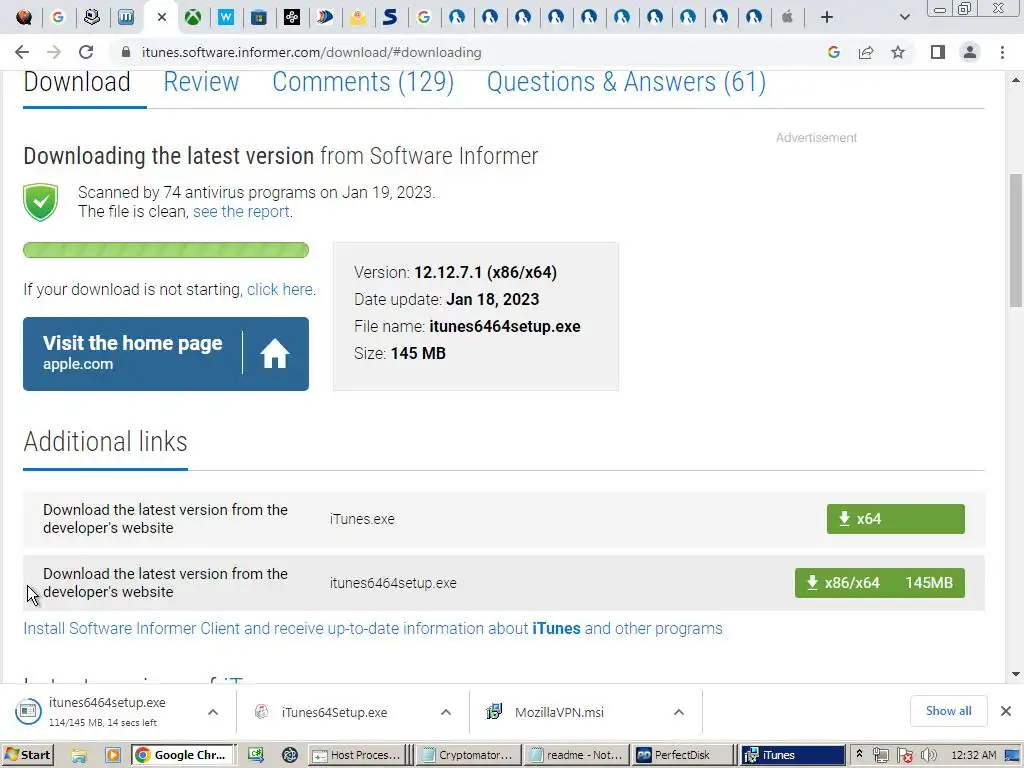
Task: Click the MozillaVPN.msi download item
Action: 559,712
